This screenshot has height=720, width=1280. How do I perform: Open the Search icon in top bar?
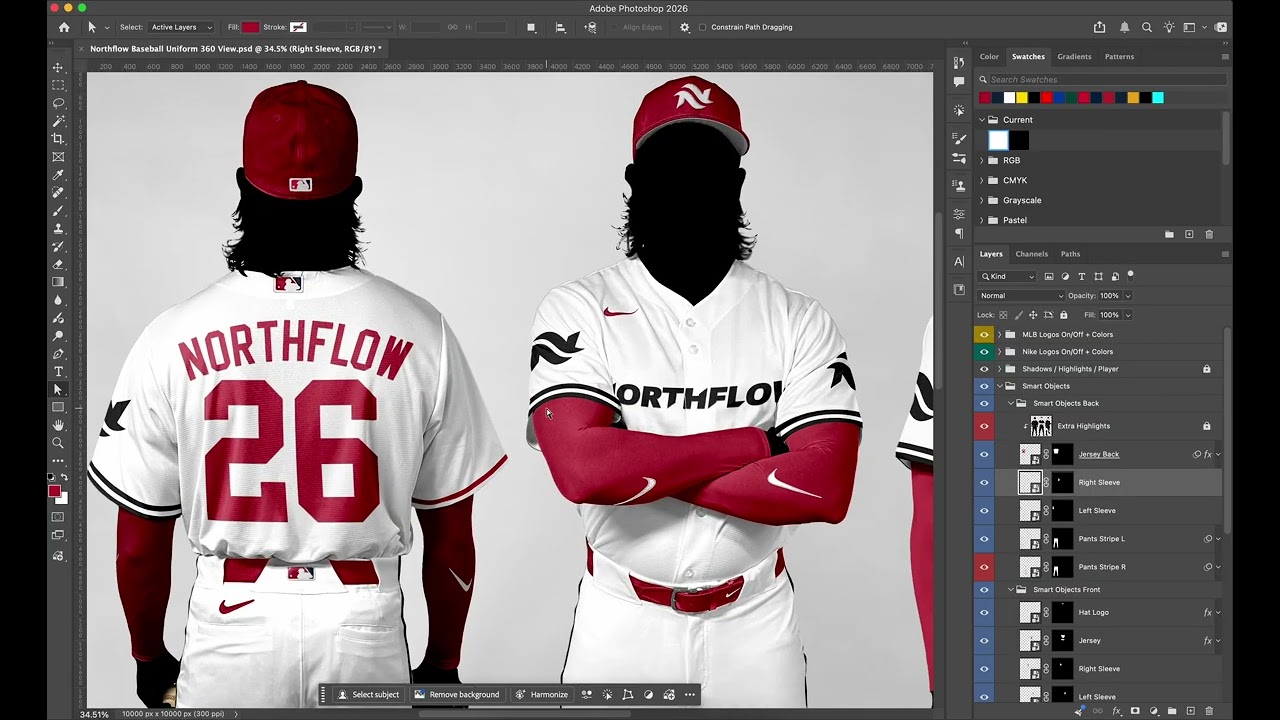(x=1147, y=27)
